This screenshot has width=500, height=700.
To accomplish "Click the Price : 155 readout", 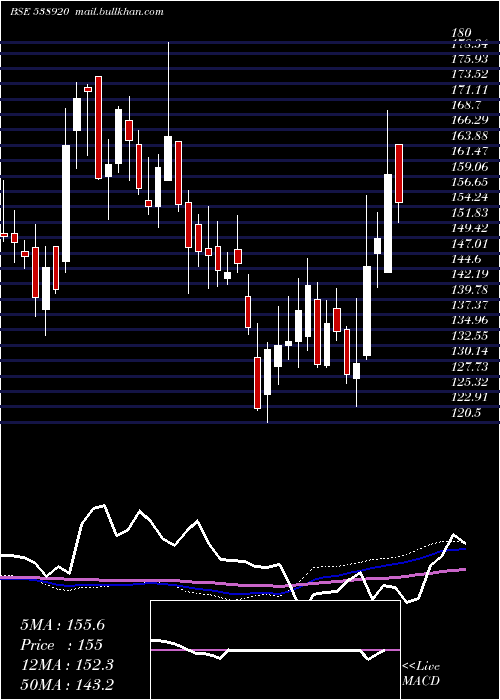I will [x=62, y=645].
